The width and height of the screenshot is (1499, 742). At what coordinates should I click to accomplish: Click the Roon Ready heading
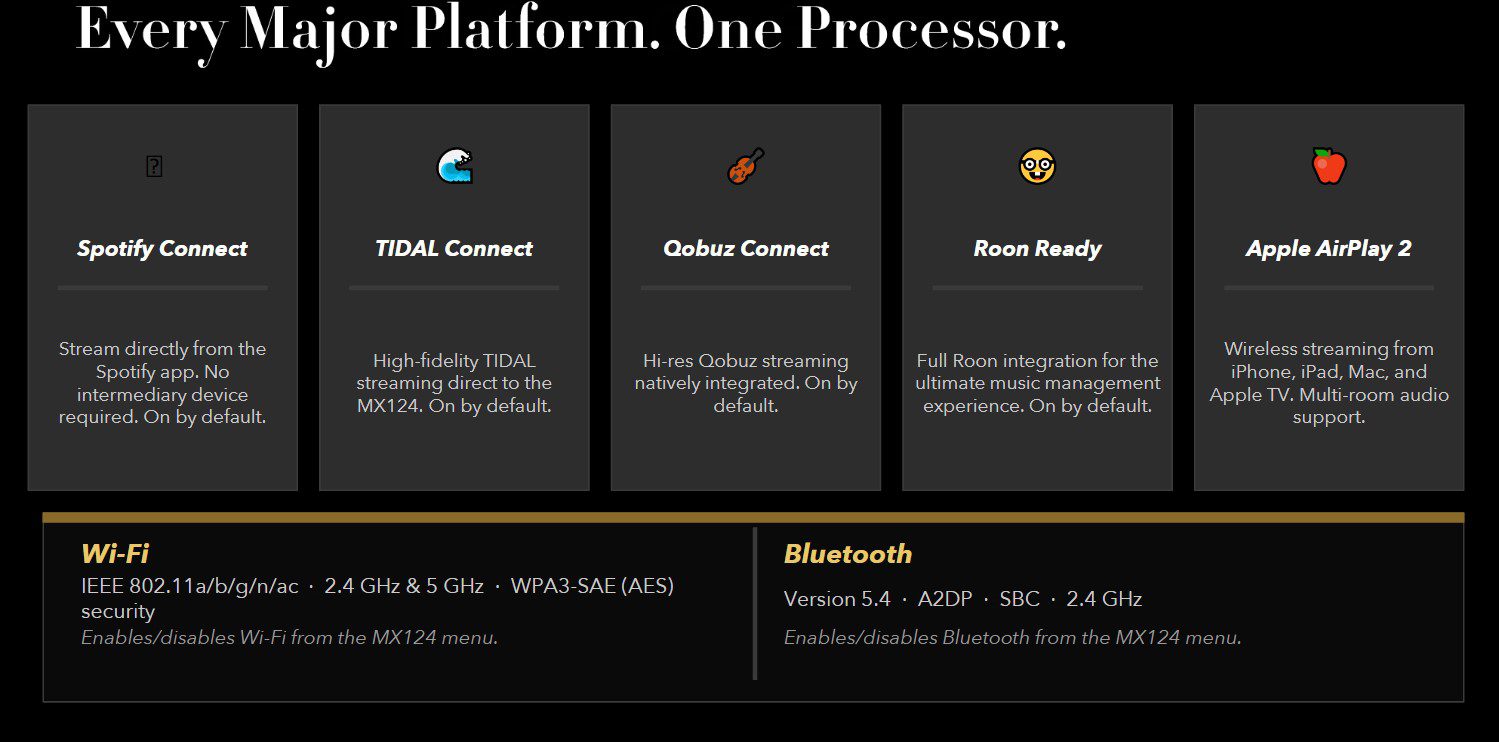[1037, 249]
